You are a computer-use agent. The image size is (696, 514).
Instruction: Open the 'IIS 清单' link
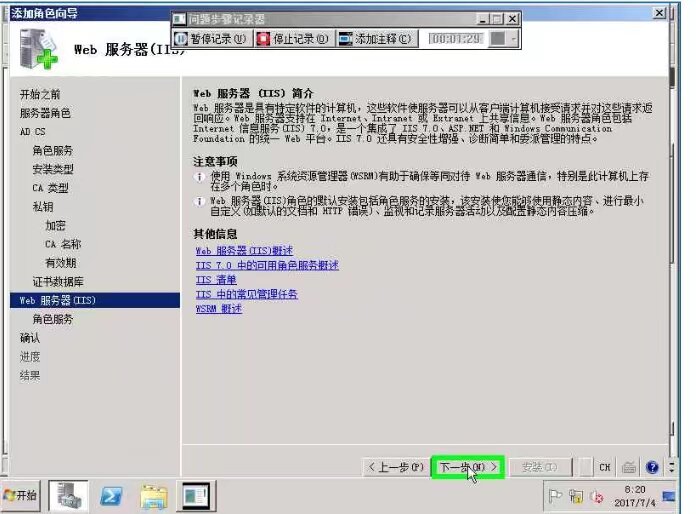click(x=216, y=280)
